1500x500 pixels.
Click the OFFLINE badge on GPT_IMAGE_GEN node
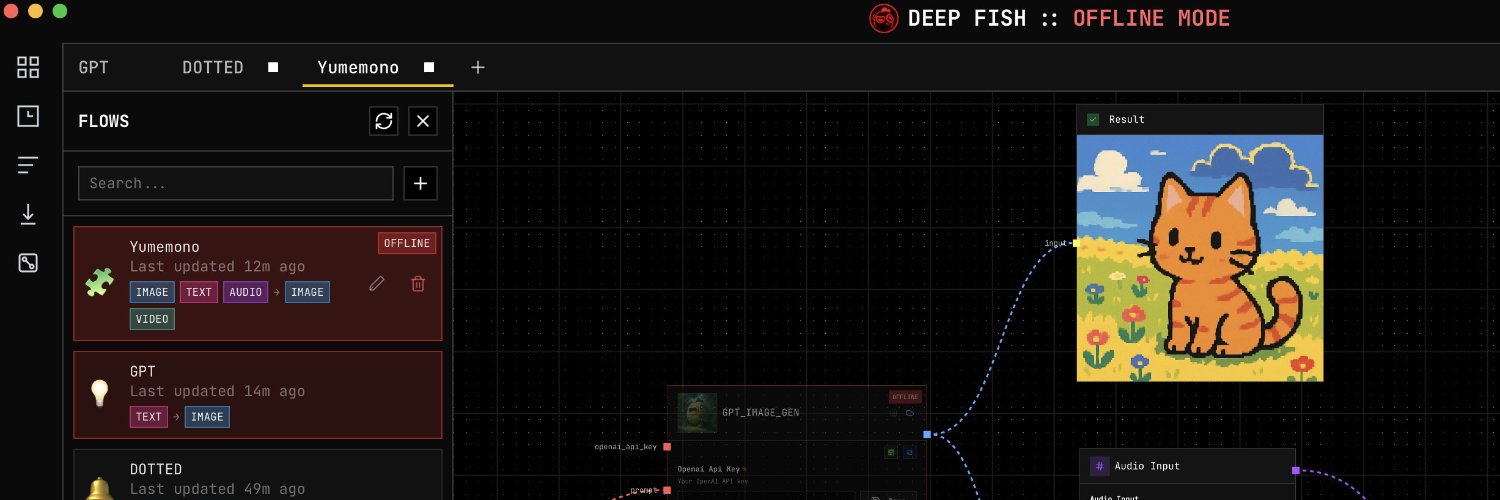click(905, 397)
